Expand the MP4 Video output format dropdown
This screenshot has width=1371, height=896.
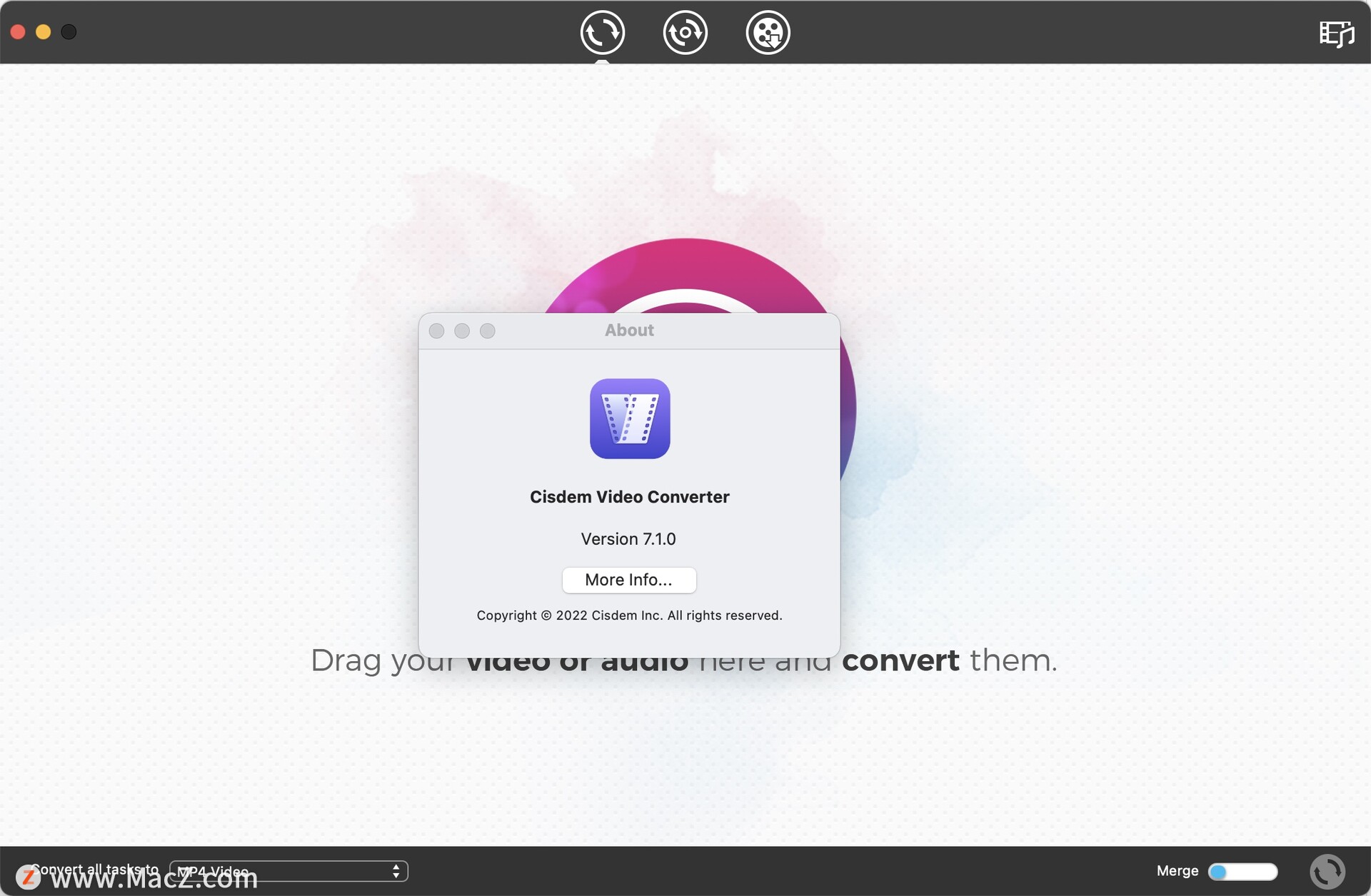point(288,871)
